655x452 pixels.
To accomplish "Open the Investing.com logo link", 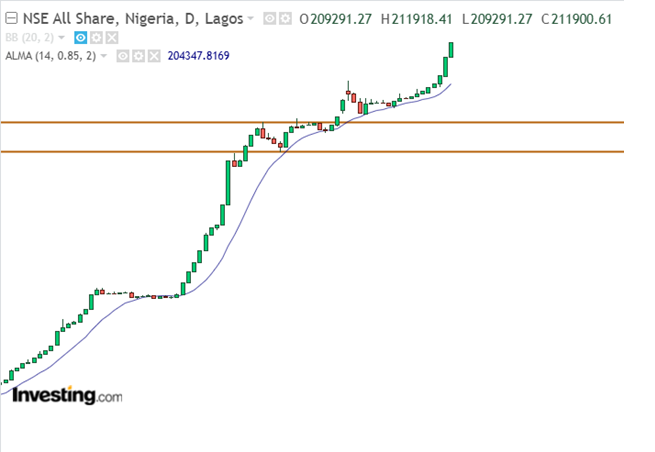I will [66, 396].
